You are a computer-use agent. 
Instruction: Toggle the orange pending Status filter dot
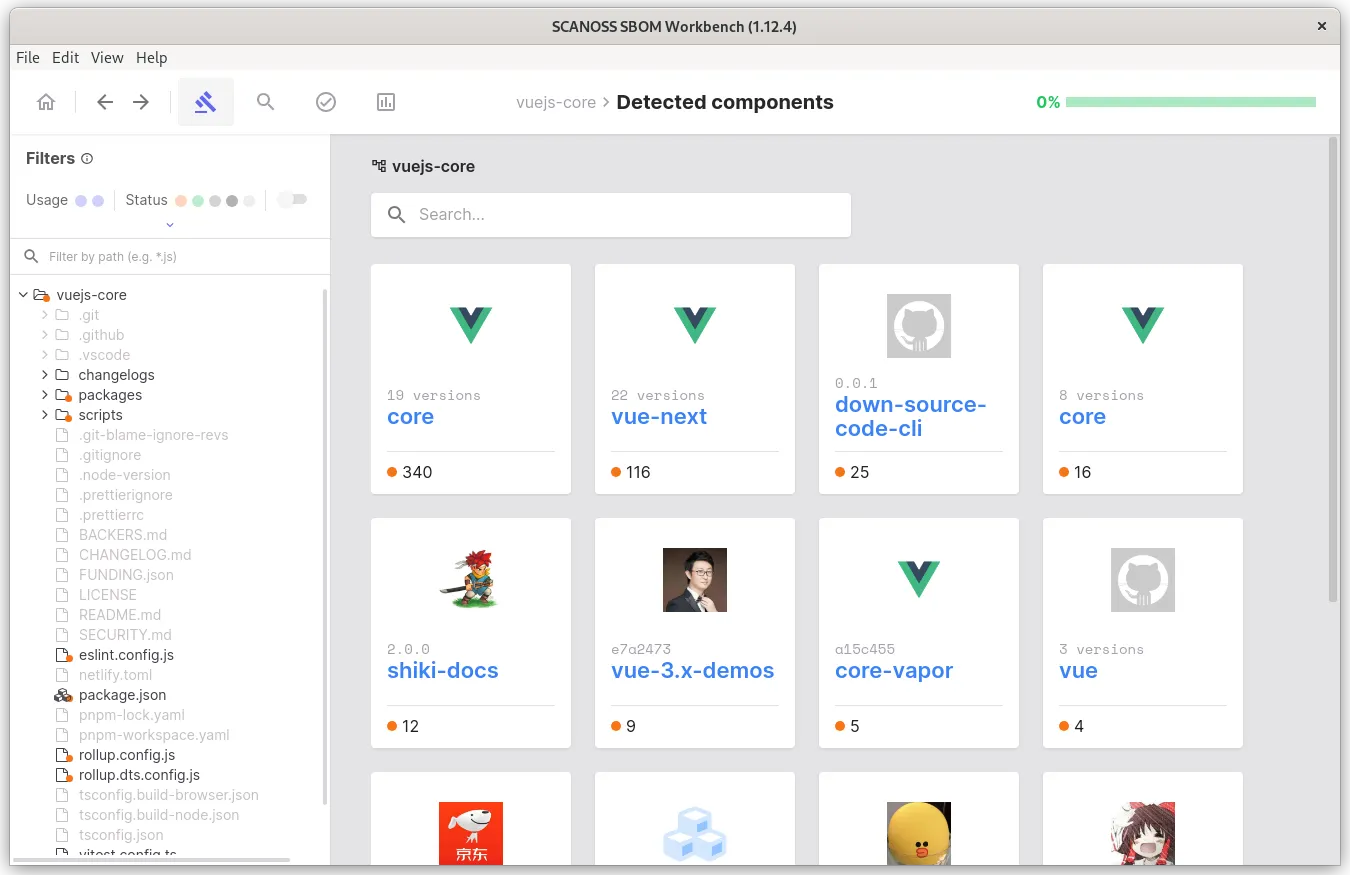pos(180,201)
